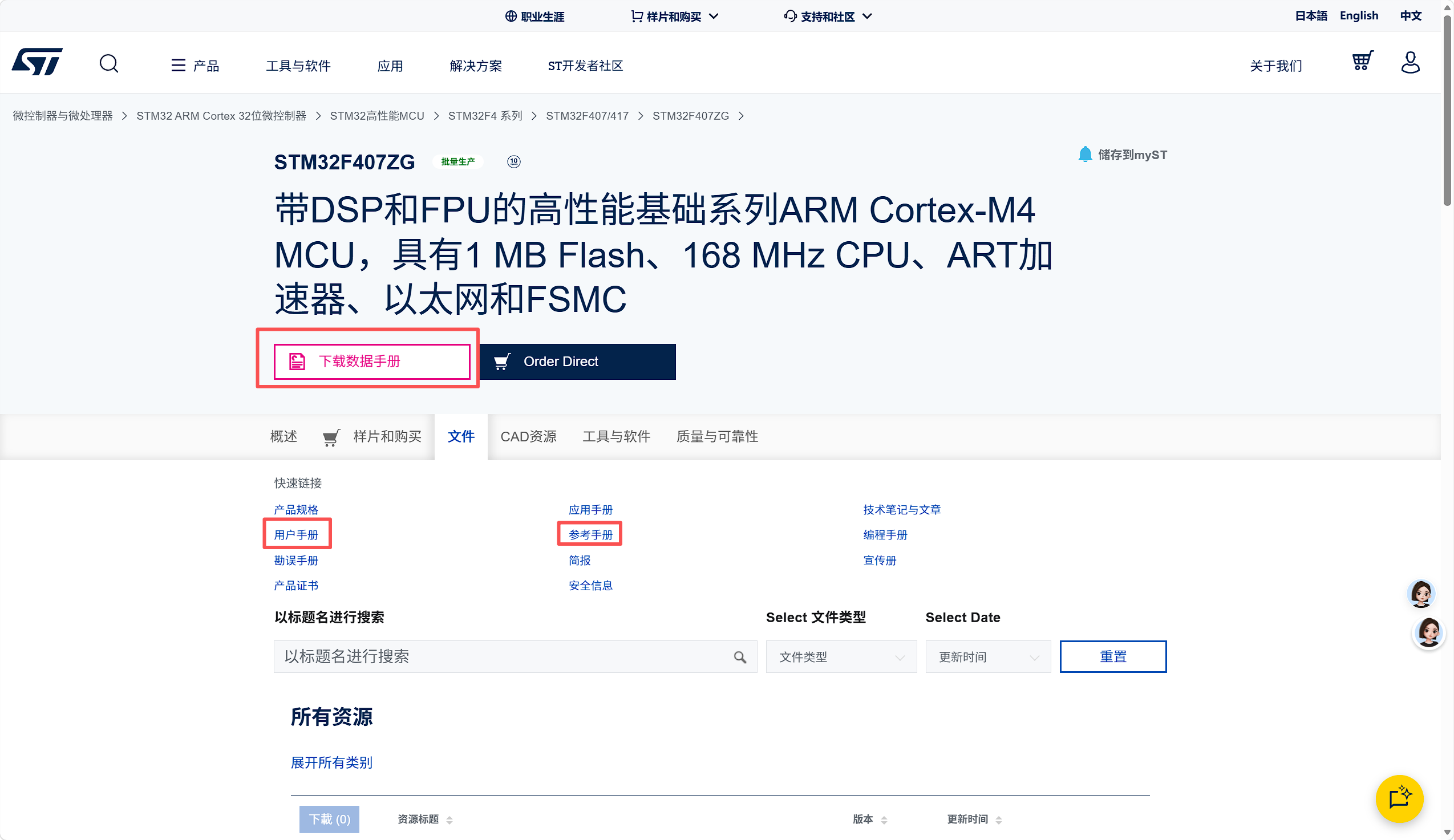Screen dimensions: 1454x840
Task: Go to 微控制器与微处理器 breadcrumb
Action: coord(63,116)
